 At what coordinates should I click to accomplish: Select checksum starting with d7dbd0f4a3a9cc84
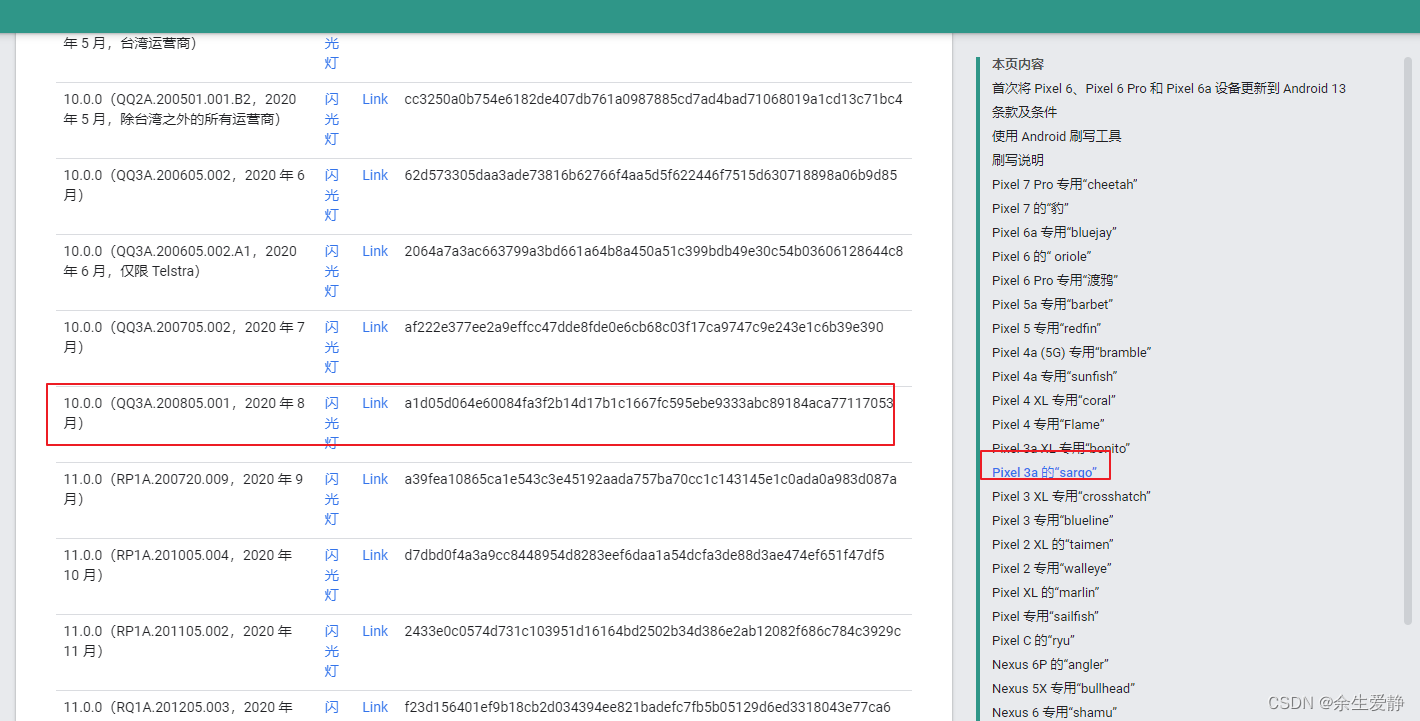tap(644, 555)
